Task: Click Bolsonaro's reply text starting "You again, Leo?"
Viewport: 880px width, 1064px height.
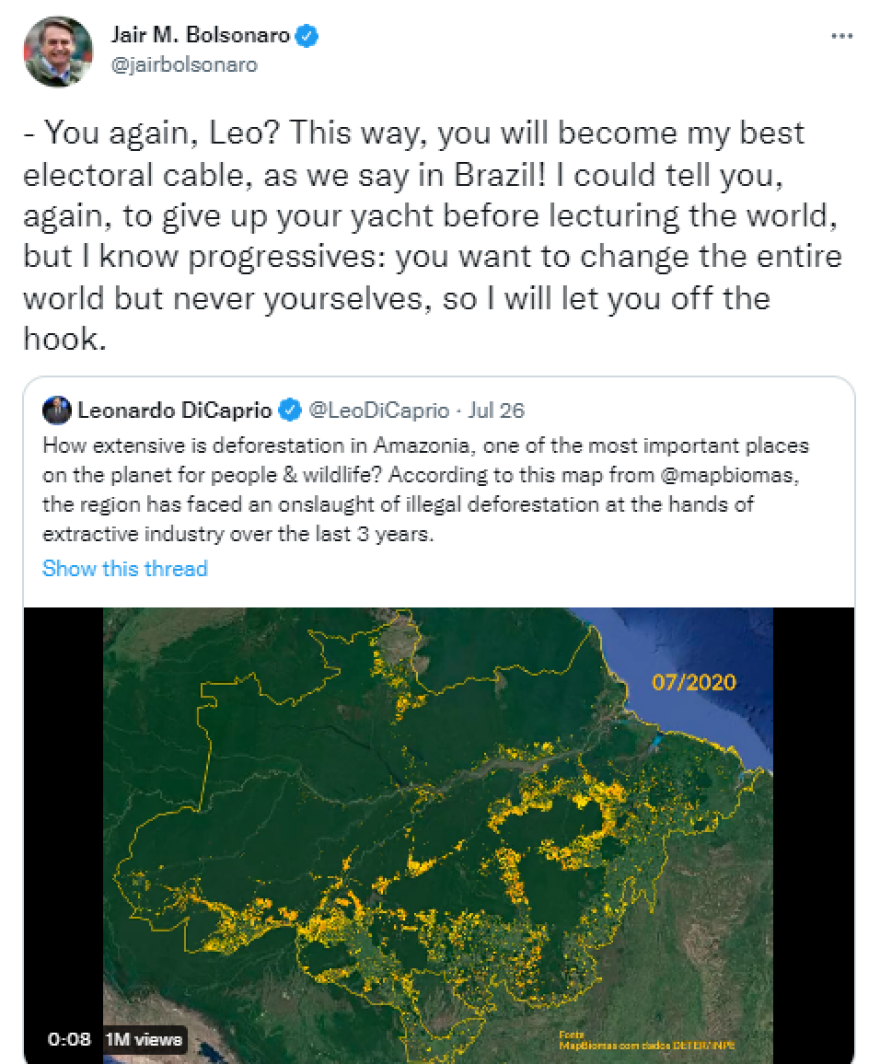Action: (x=430, y=236)
